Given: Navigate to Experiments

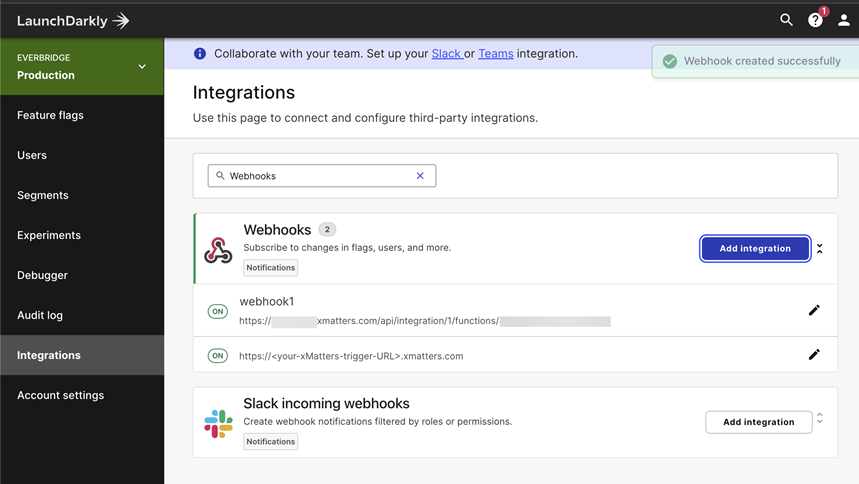Looking at the screenshot, I should (x=49, y=235).
